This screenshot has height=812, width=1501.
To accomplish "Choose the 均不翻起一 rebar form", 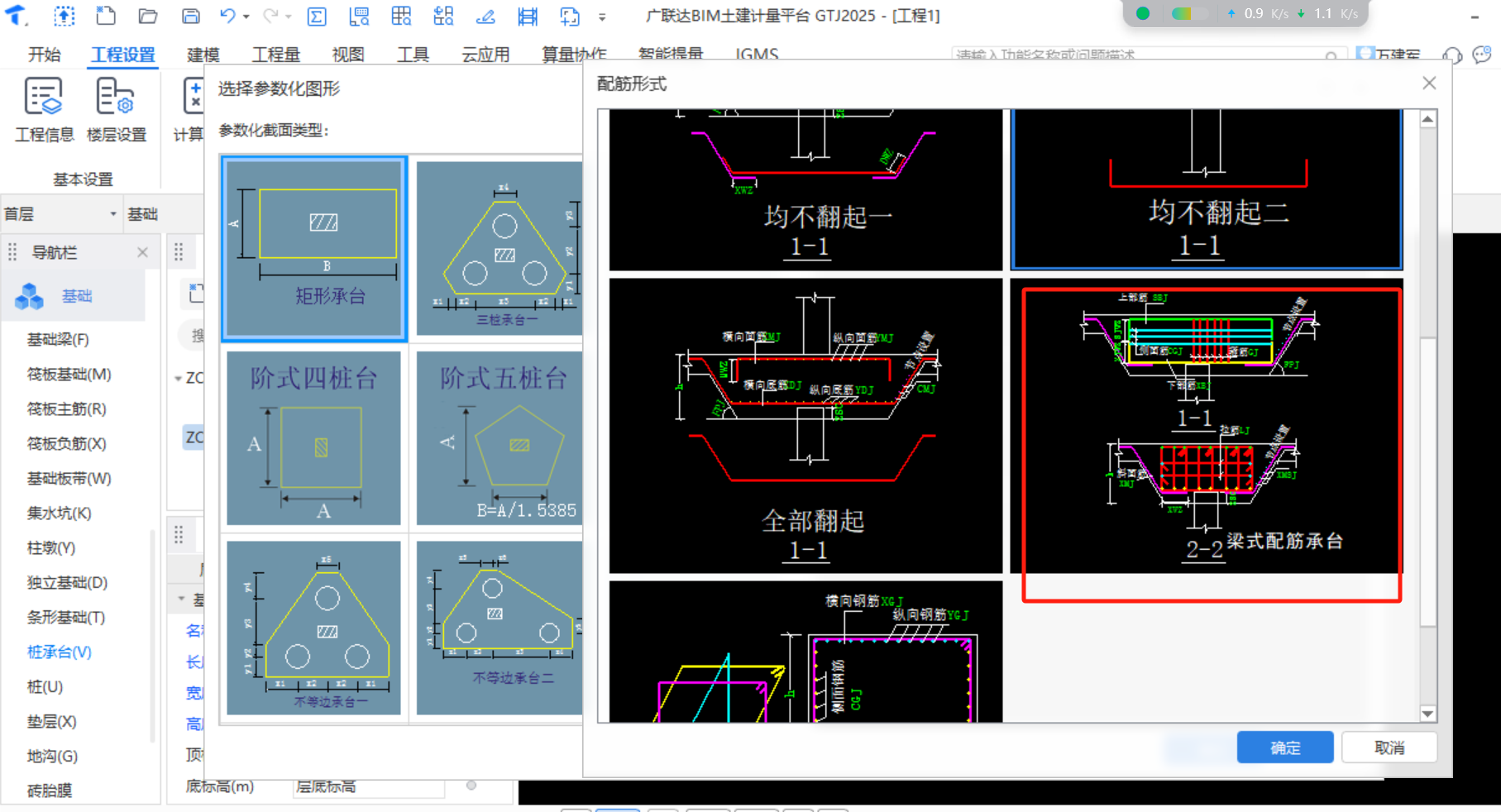I will pyautogui.click(x=805, y=190).
